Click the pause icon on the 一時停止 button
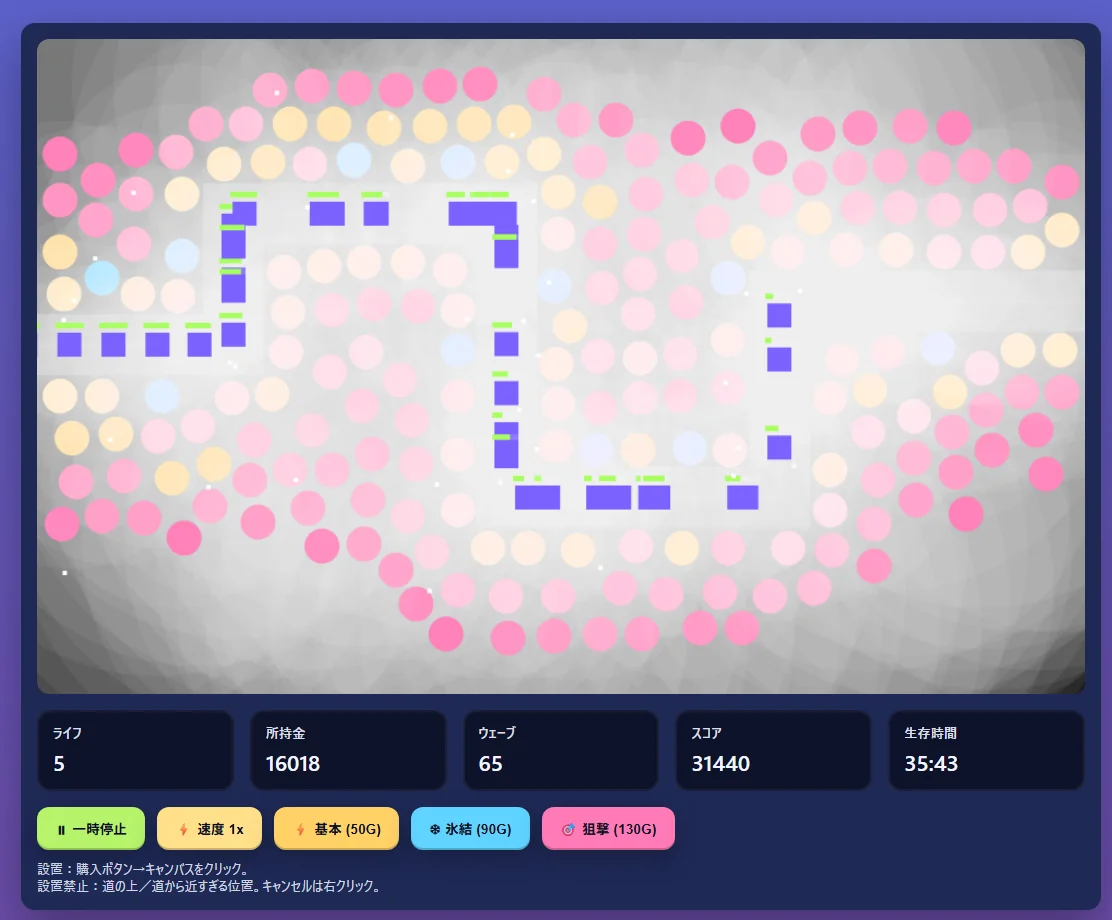1112x920 pixels. [x=61, y=829]
